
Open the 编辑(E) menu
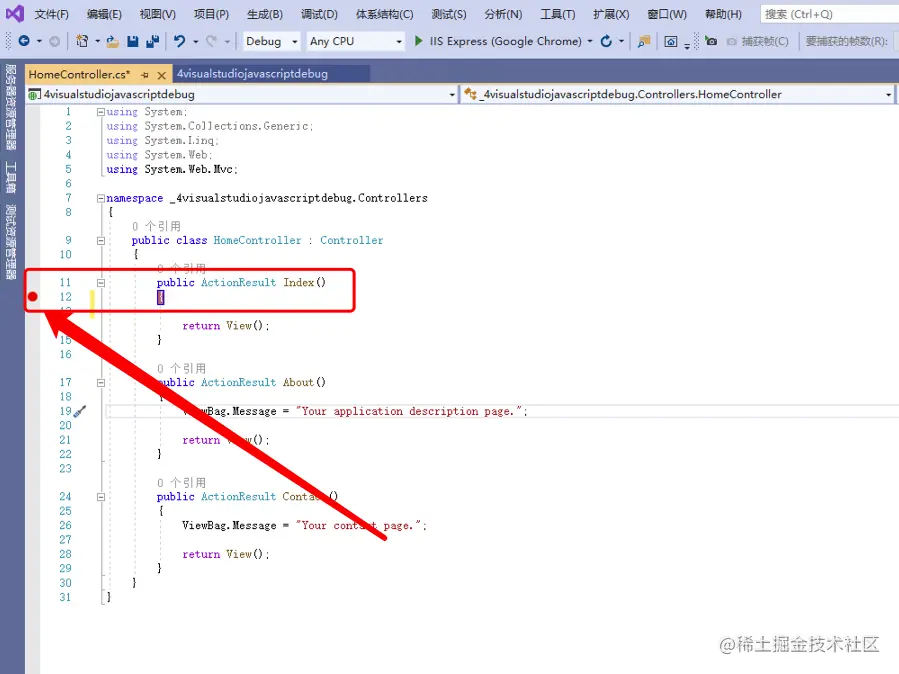point(104,14)
